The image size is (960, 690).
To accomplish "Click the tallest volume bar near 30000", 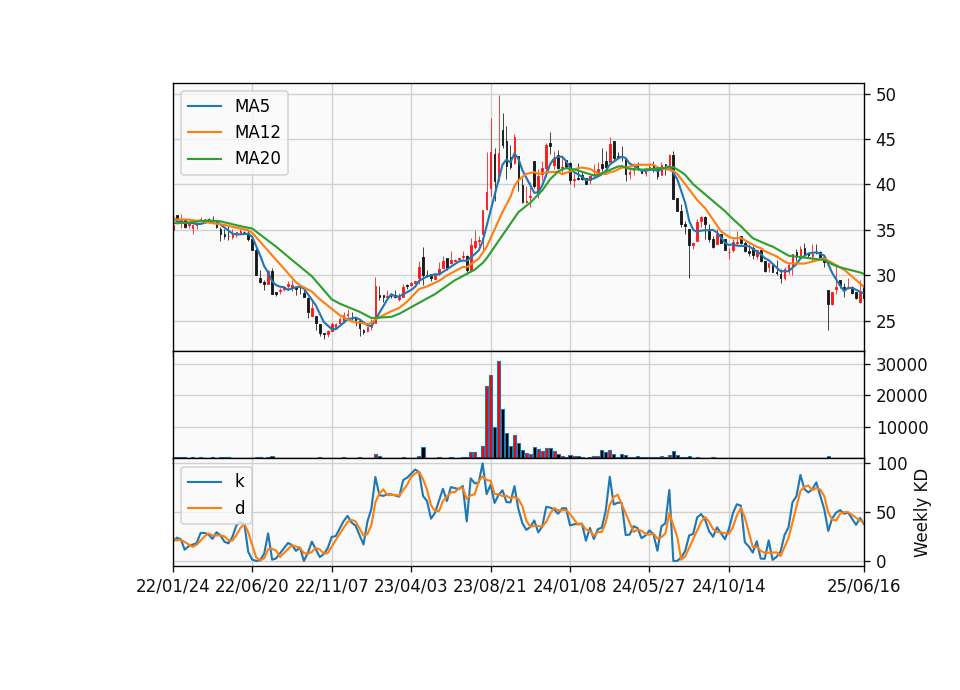I will point(499,410).
